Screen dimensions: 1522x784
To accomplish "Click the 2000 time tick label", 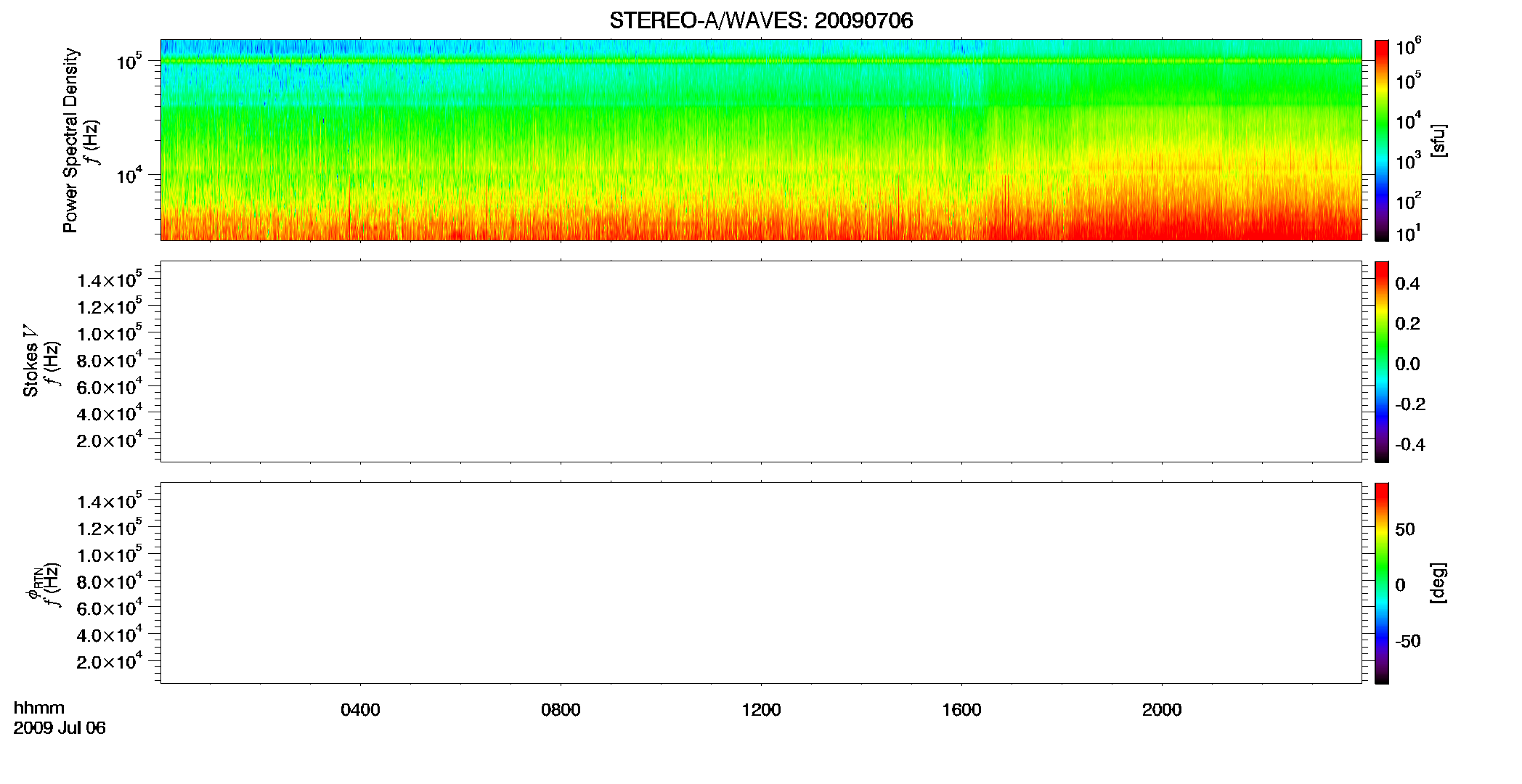I will pos(1162,710).
